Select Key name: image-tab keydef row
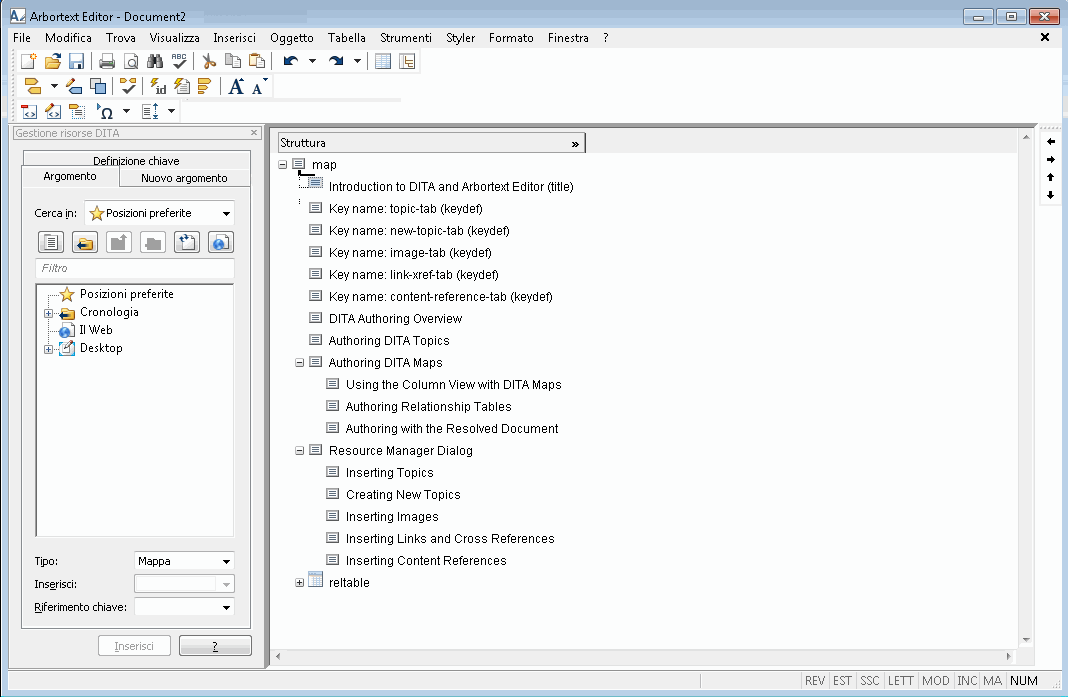Image resolution: width=1068 pixels, height=697 pixels. coord(410,253)
